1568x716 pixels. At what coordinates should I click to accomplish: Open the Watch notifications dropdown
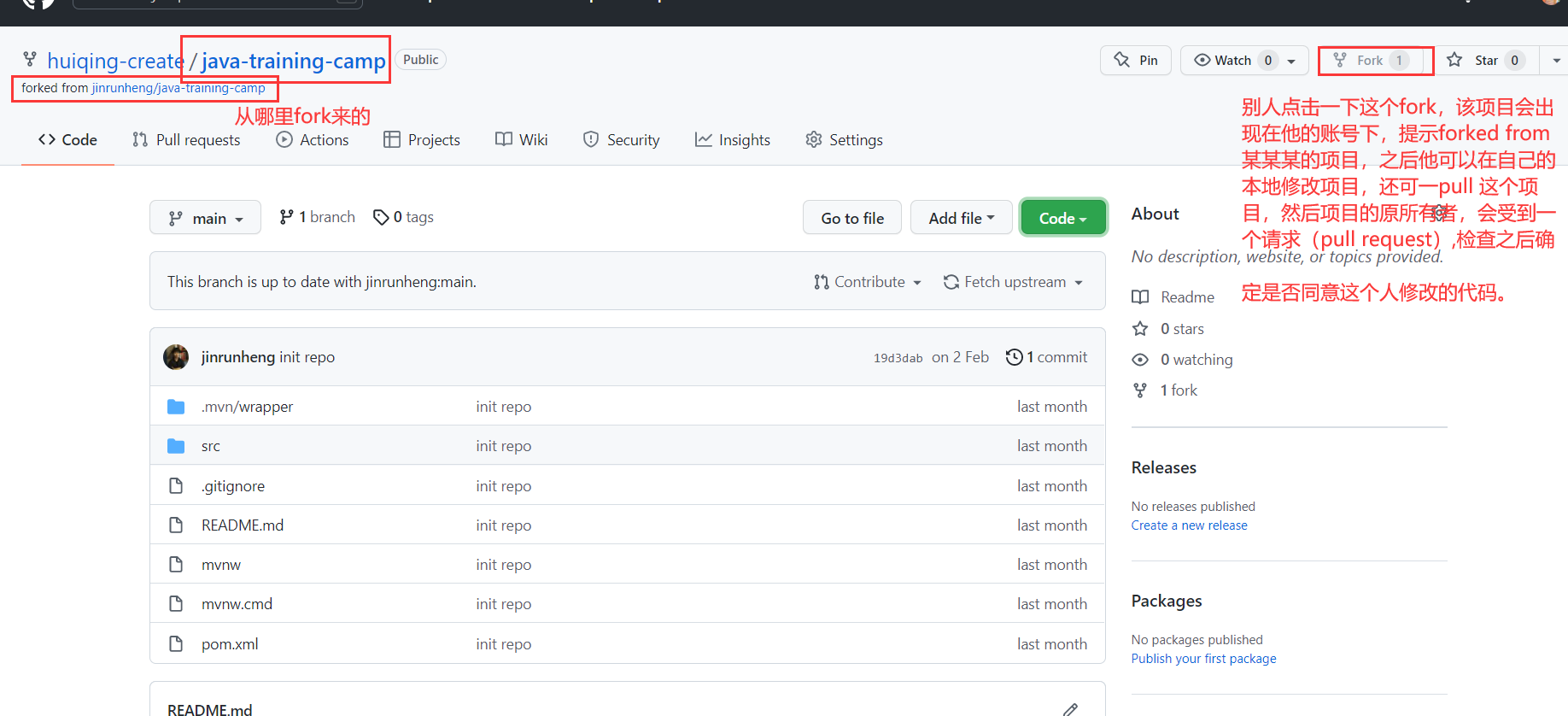click(1244, 61)
